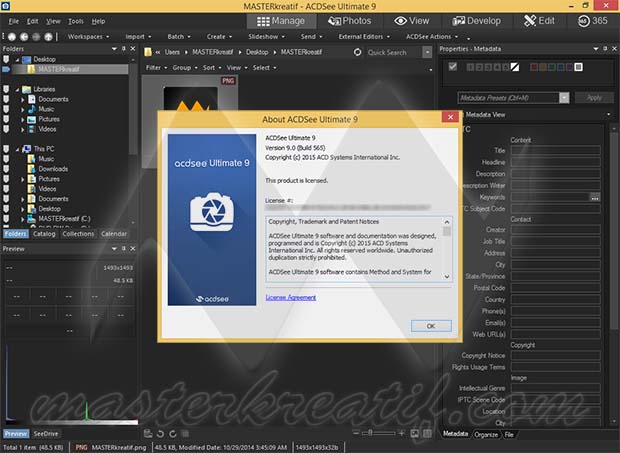Open the File menu
620x453 pixels.
pos(13,21)
